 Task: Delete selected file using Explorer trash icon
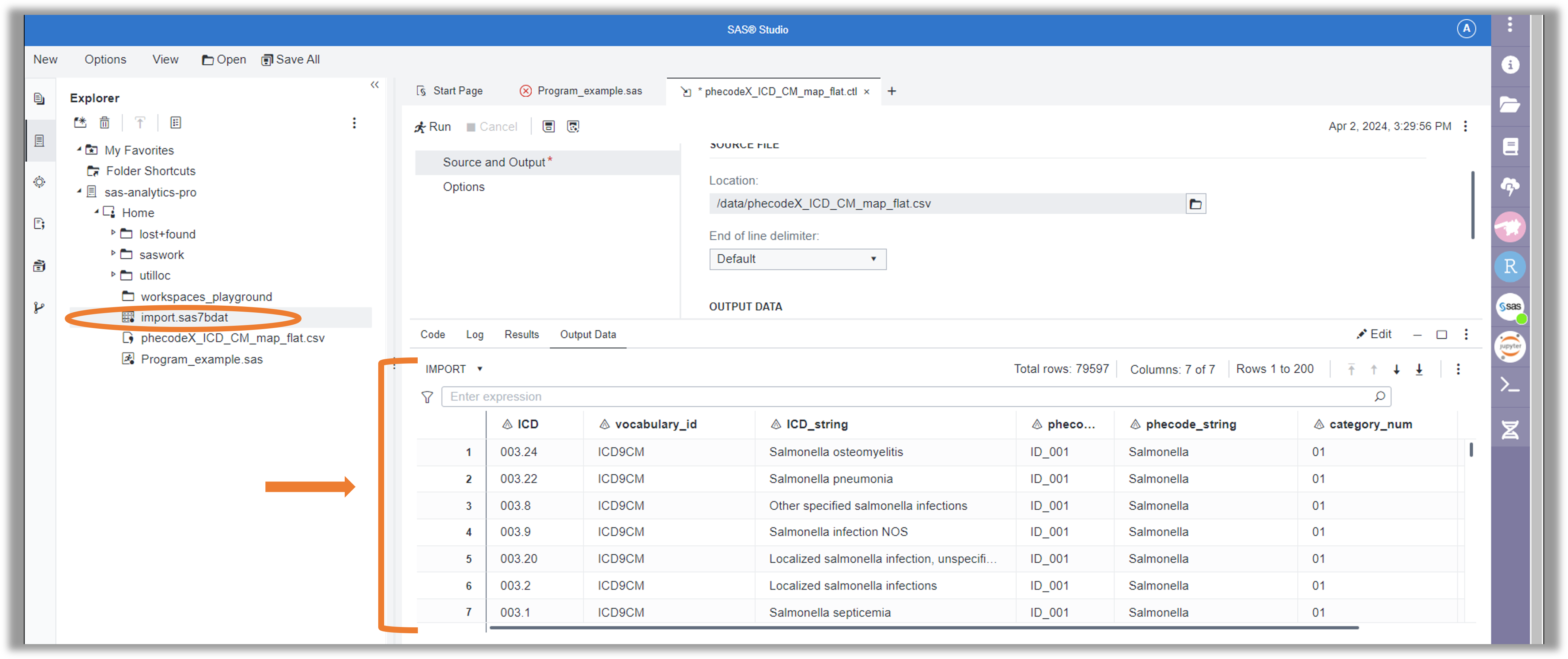click(x=105, y=122)
